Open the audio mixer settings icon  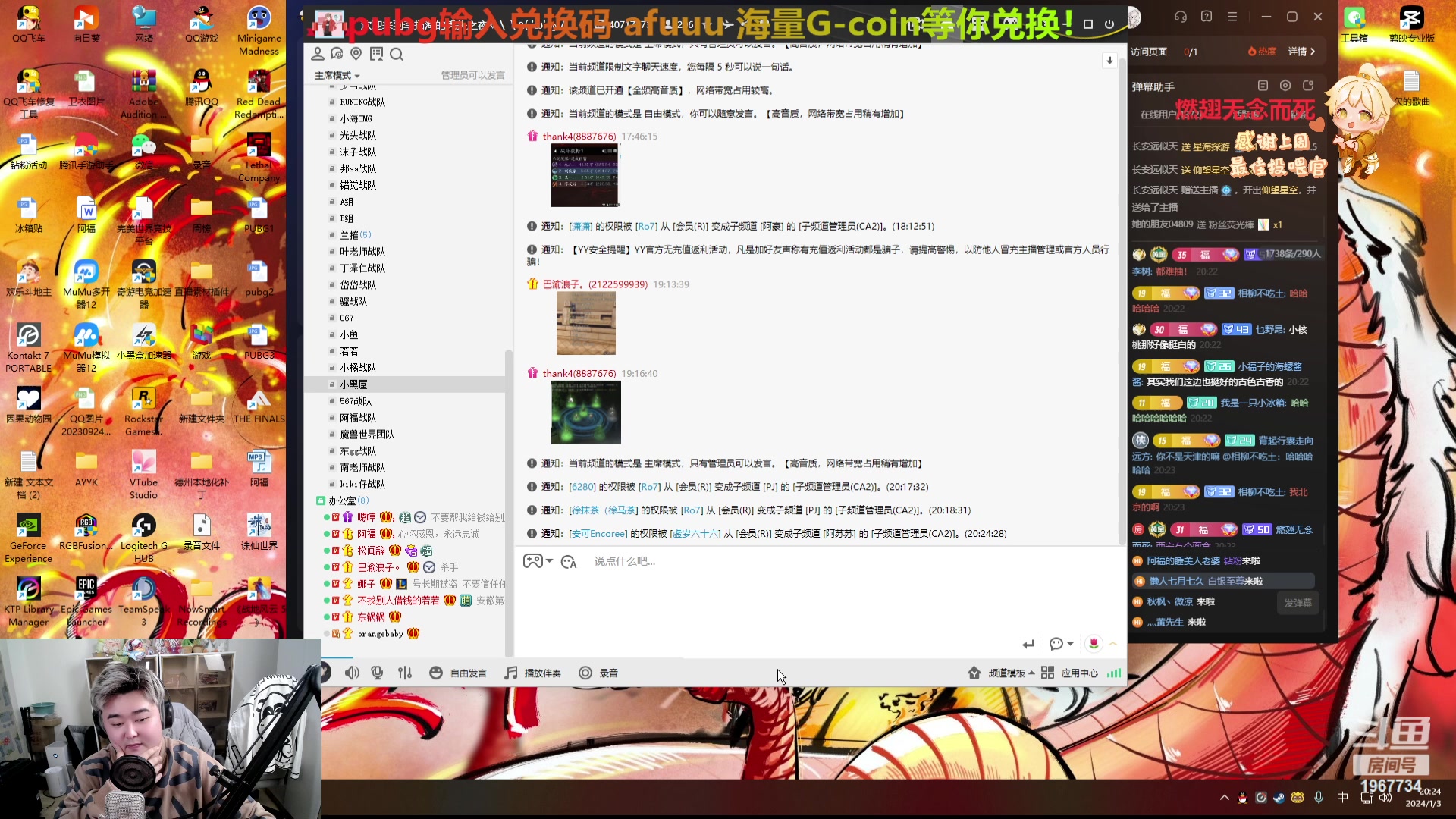point(405,673)
